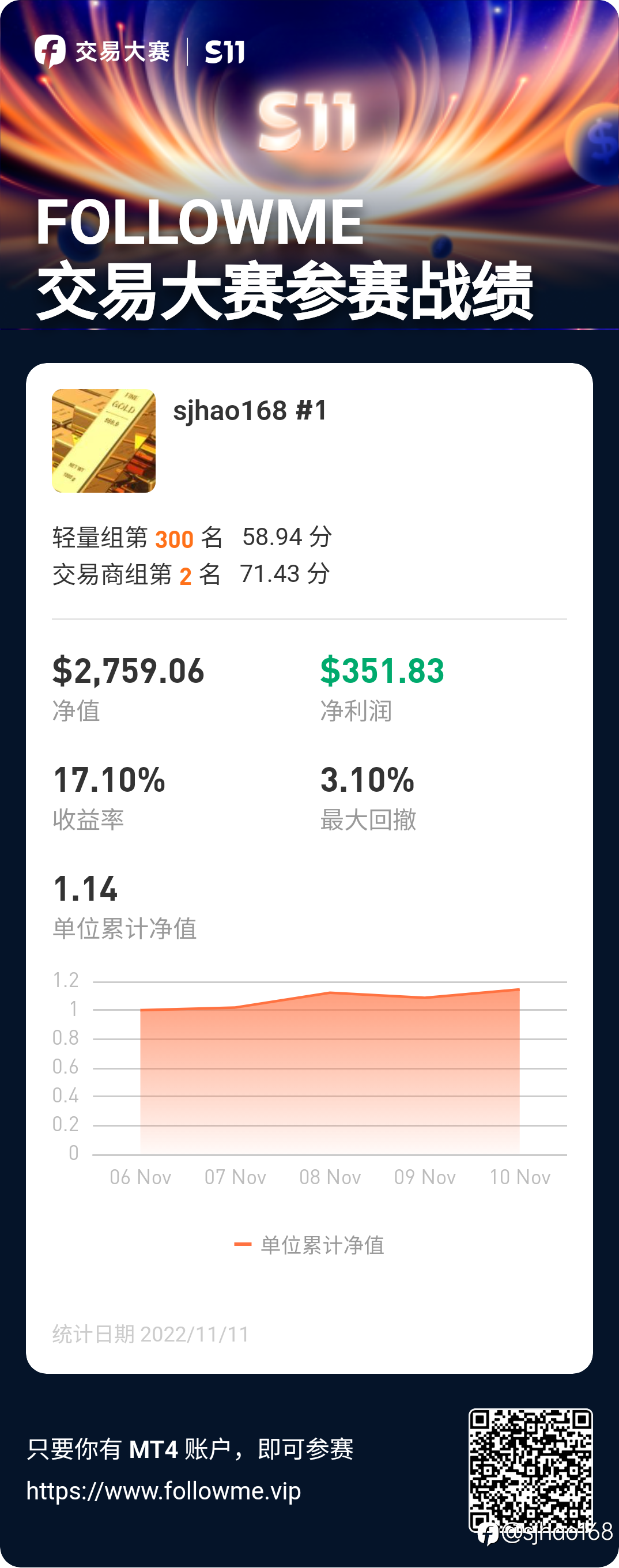Click the @sjhao168 watermark handle
The width and height of the screenshot is (619, 1568).
click(x=557, y=1532)
